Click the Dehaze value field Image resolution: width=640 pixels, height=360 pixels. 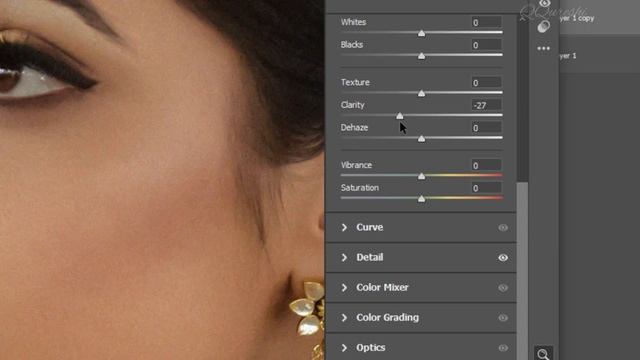486,128
